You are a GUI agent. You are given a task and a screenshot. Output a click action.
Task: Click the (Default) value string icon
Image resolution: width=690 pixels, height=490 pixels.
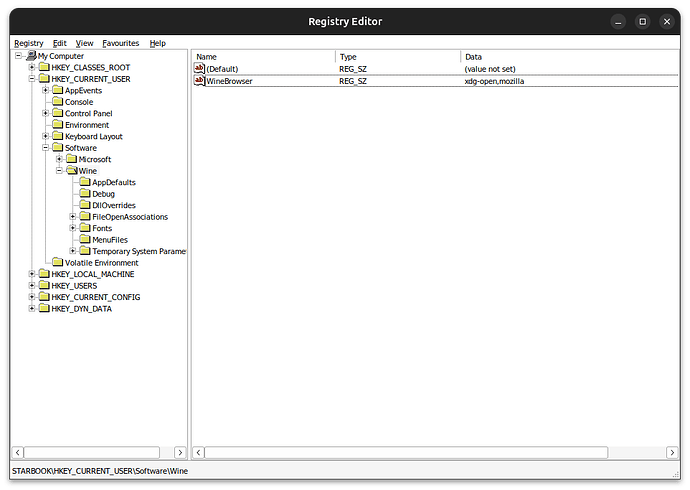(x=199, y=68)
